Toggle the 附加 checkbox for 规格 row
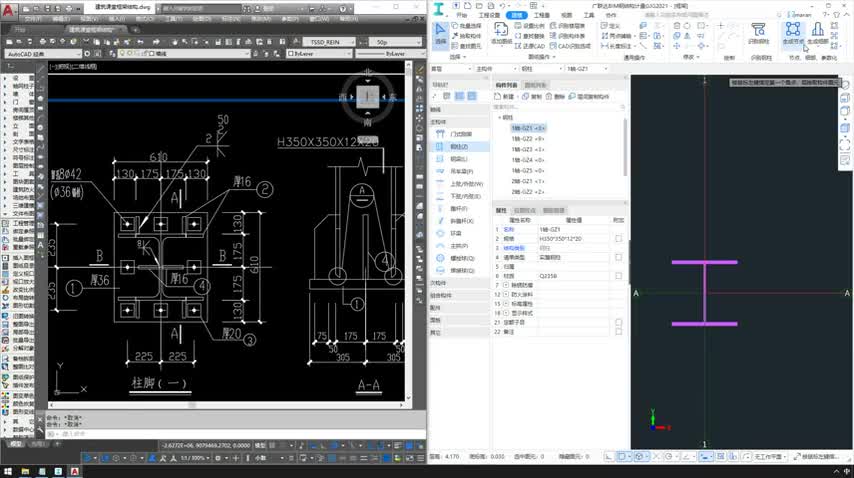The image size is (854, 478). [618, 238]
